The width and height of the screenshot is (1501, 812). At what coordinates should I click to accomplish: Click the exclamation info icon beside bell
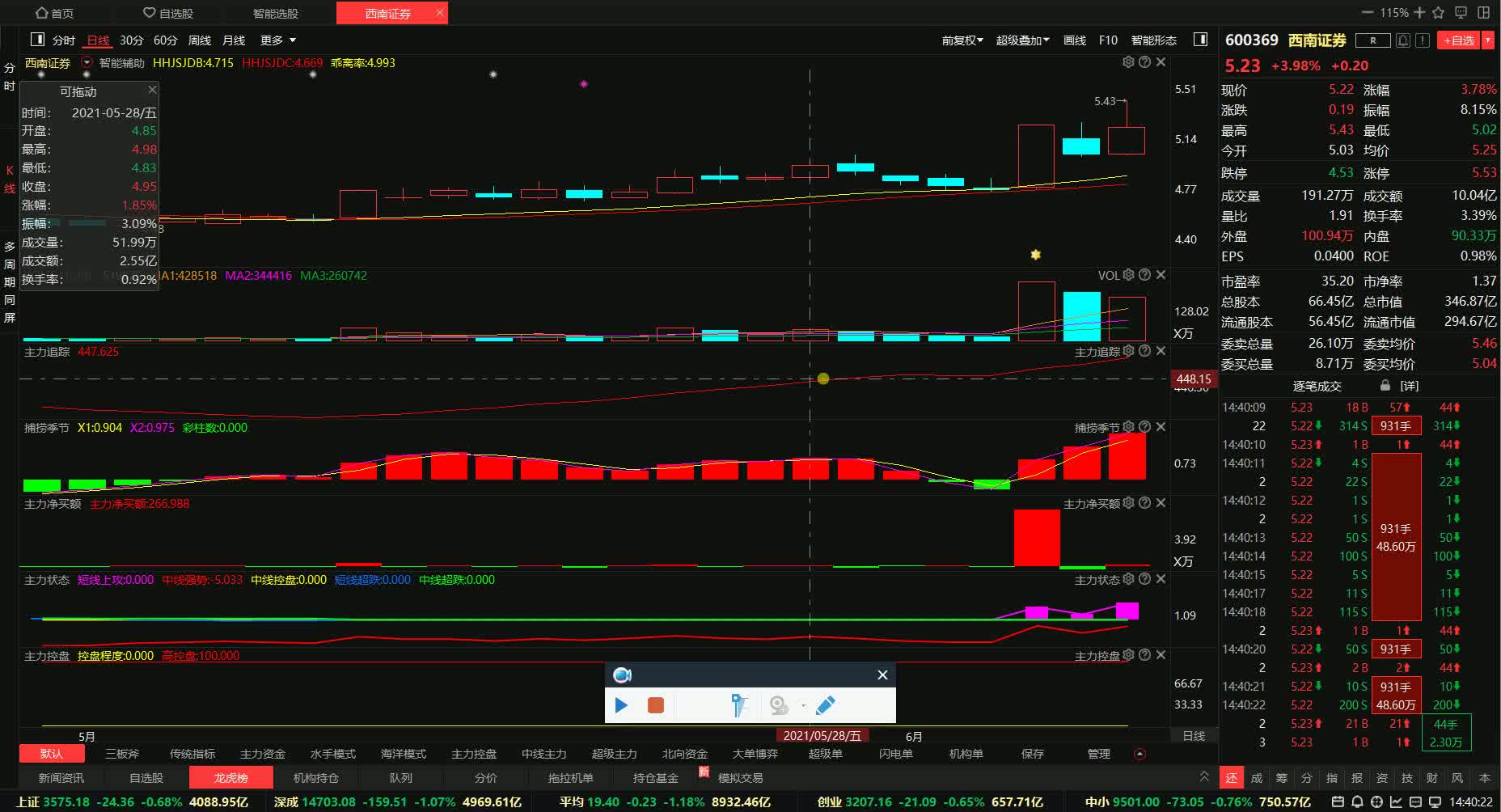click(1423, 40)
